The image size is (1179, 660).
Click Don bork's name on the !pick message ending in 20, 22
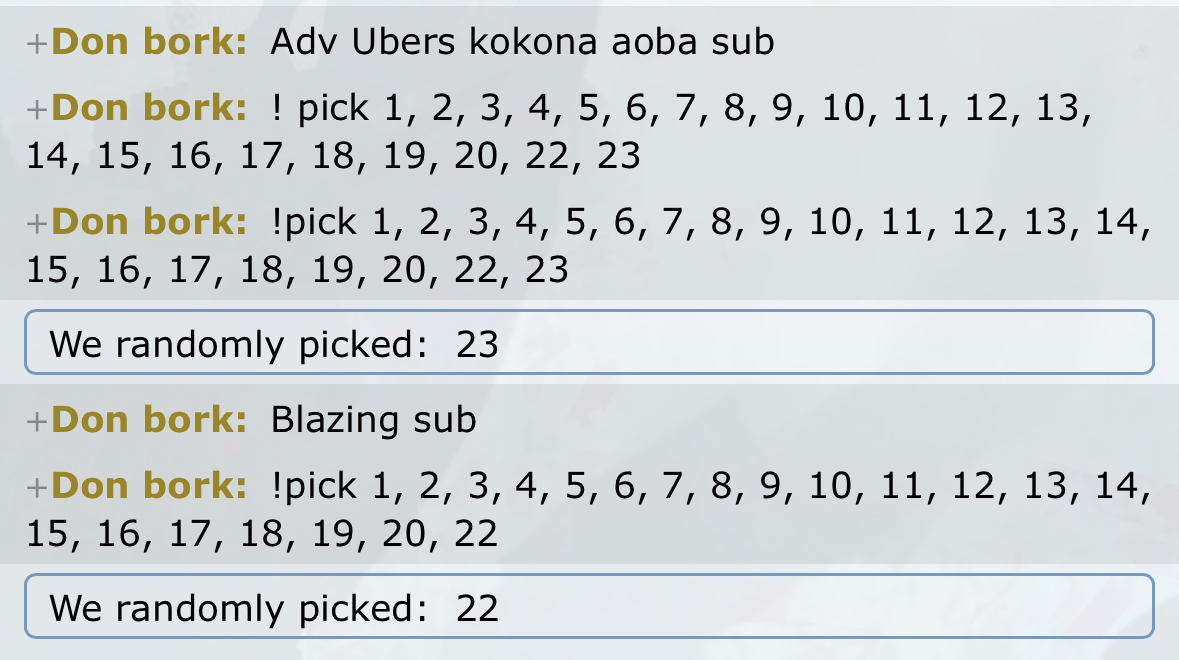point(148,486)
